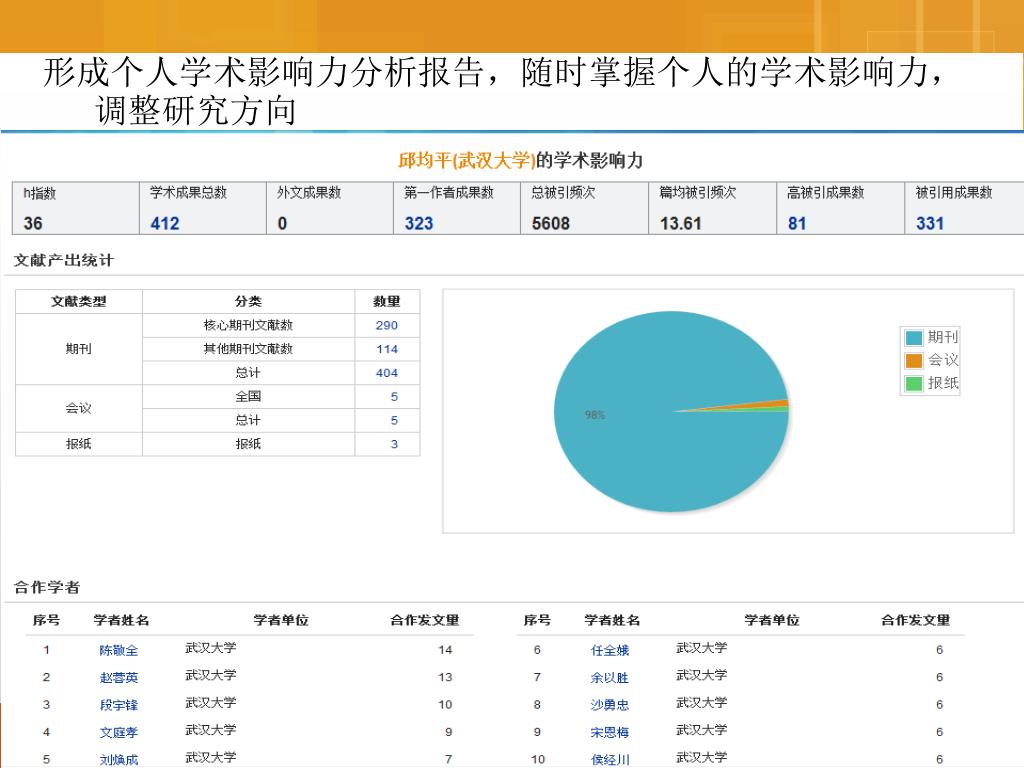Screen dimensions: 1024x768
Task: Open the 第一作者成果数 value 323
Action: click(419, 223)
